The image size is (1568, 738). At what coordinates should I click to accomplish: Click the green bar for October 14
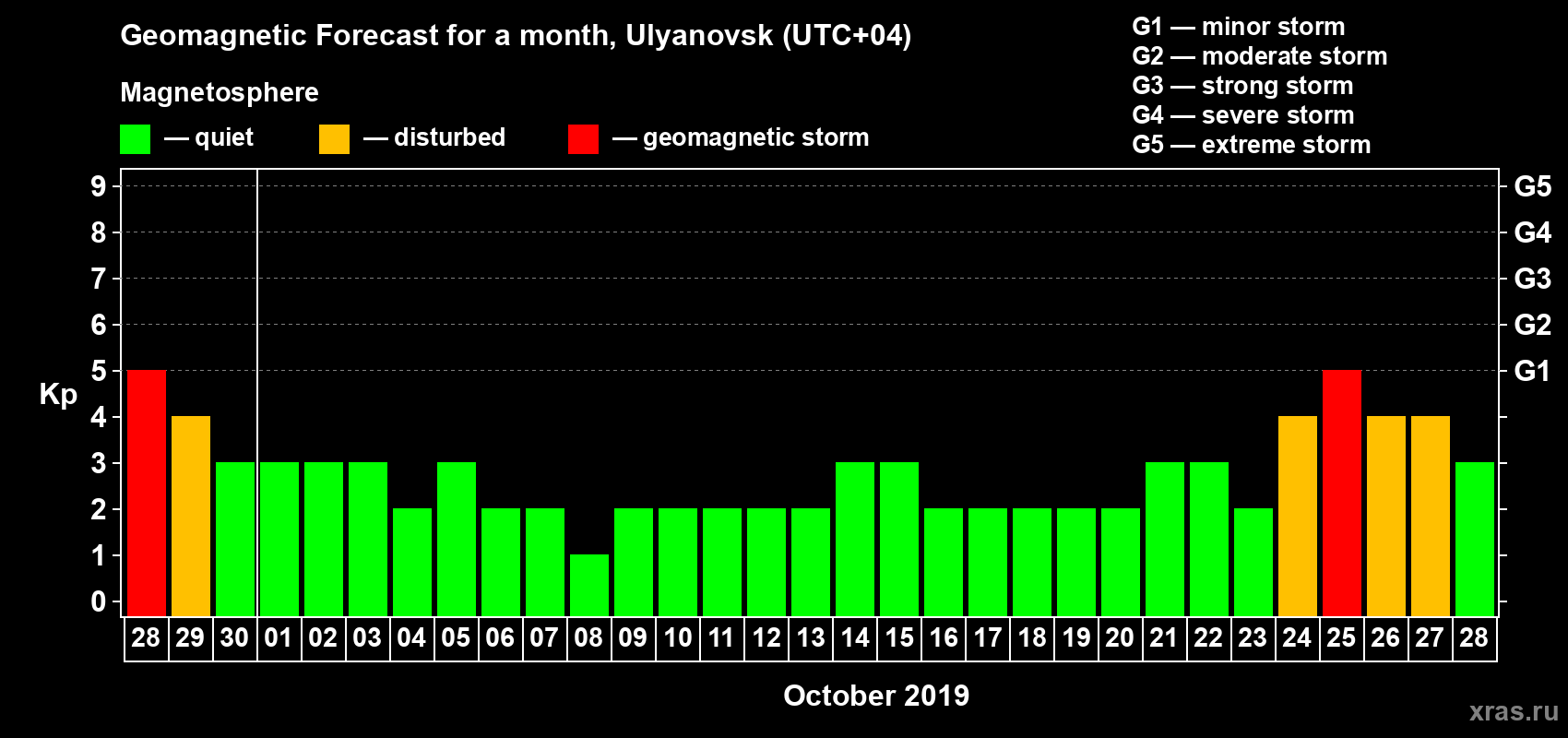855,539
